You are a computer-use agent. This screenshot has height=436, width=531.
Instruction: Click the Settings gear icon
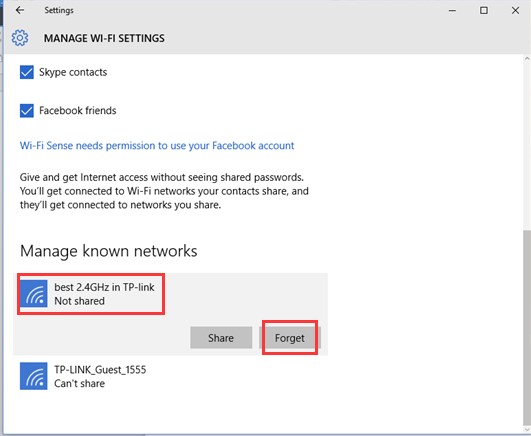point(20,38)
